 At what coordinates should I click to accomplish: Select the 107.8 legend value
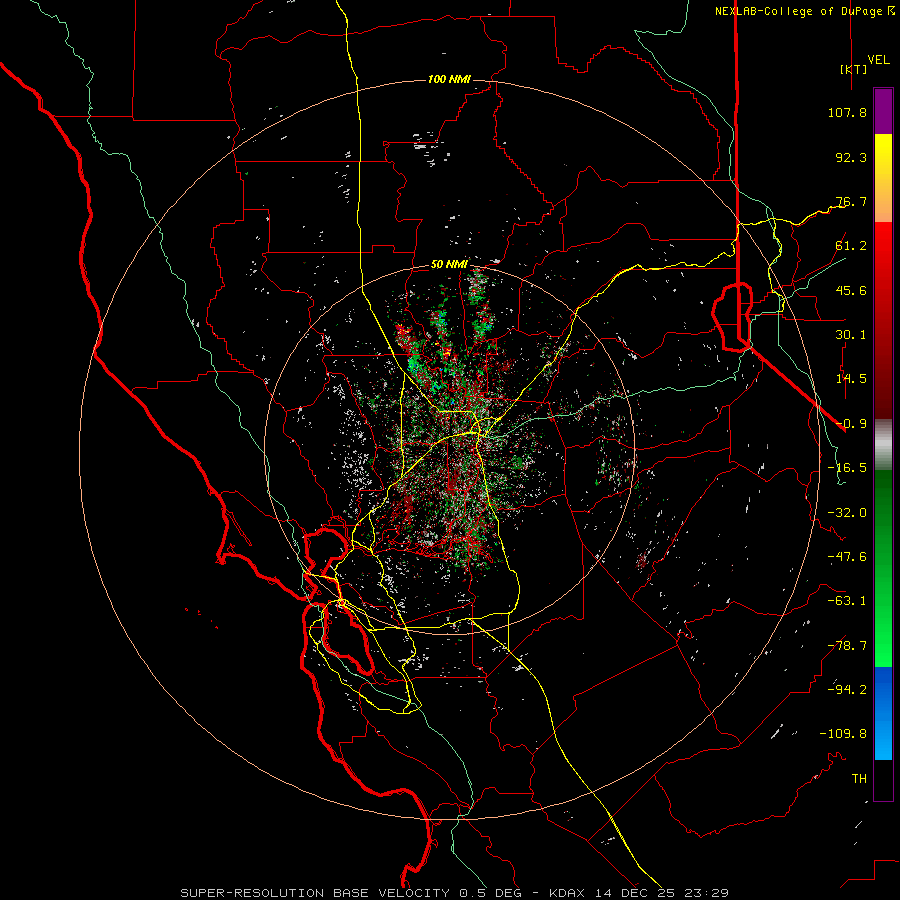coord(847,112)
